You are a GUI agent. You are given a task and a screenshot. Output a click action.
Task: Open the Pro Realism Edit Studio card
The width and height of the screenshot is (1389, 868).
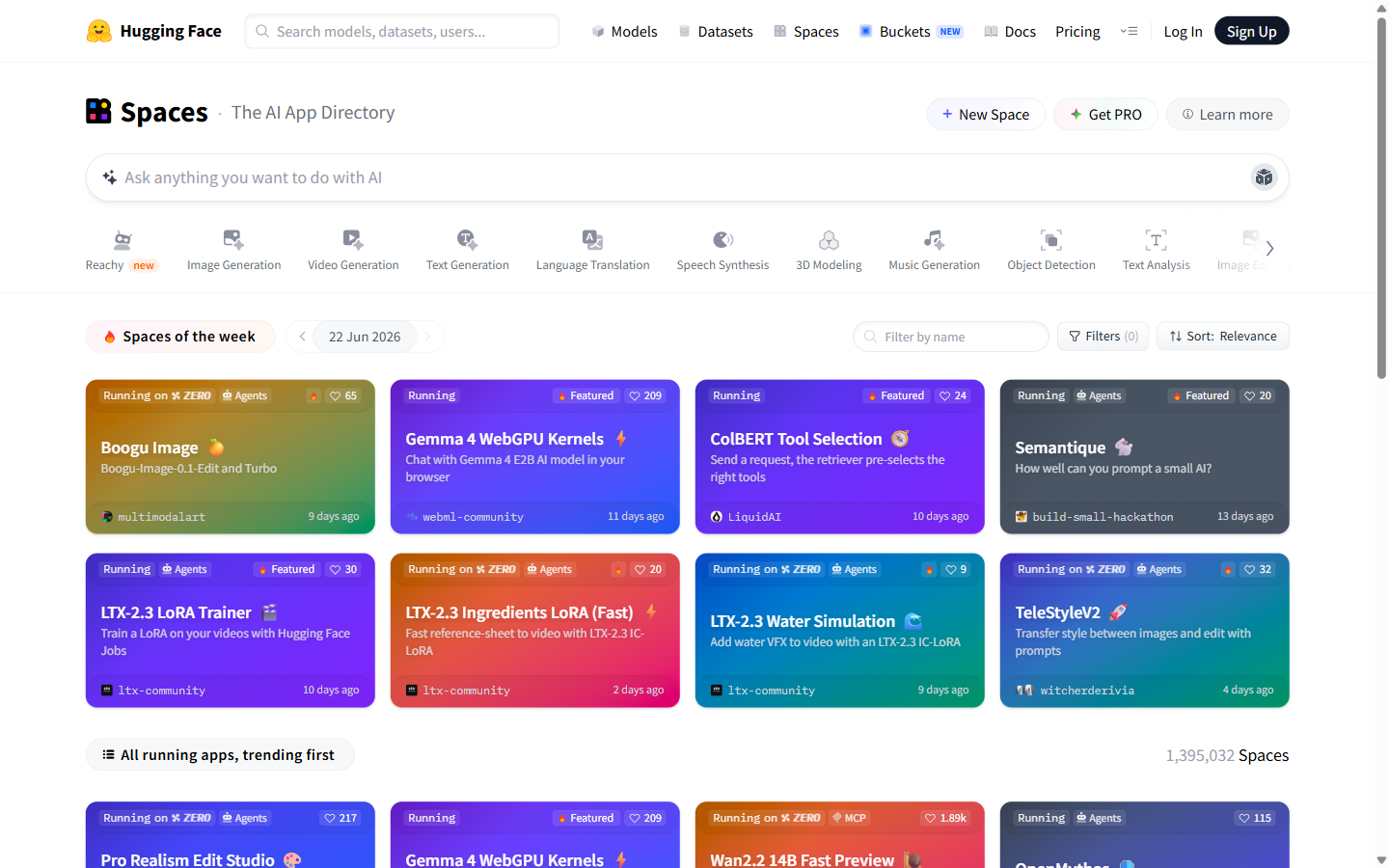(231, 835)
